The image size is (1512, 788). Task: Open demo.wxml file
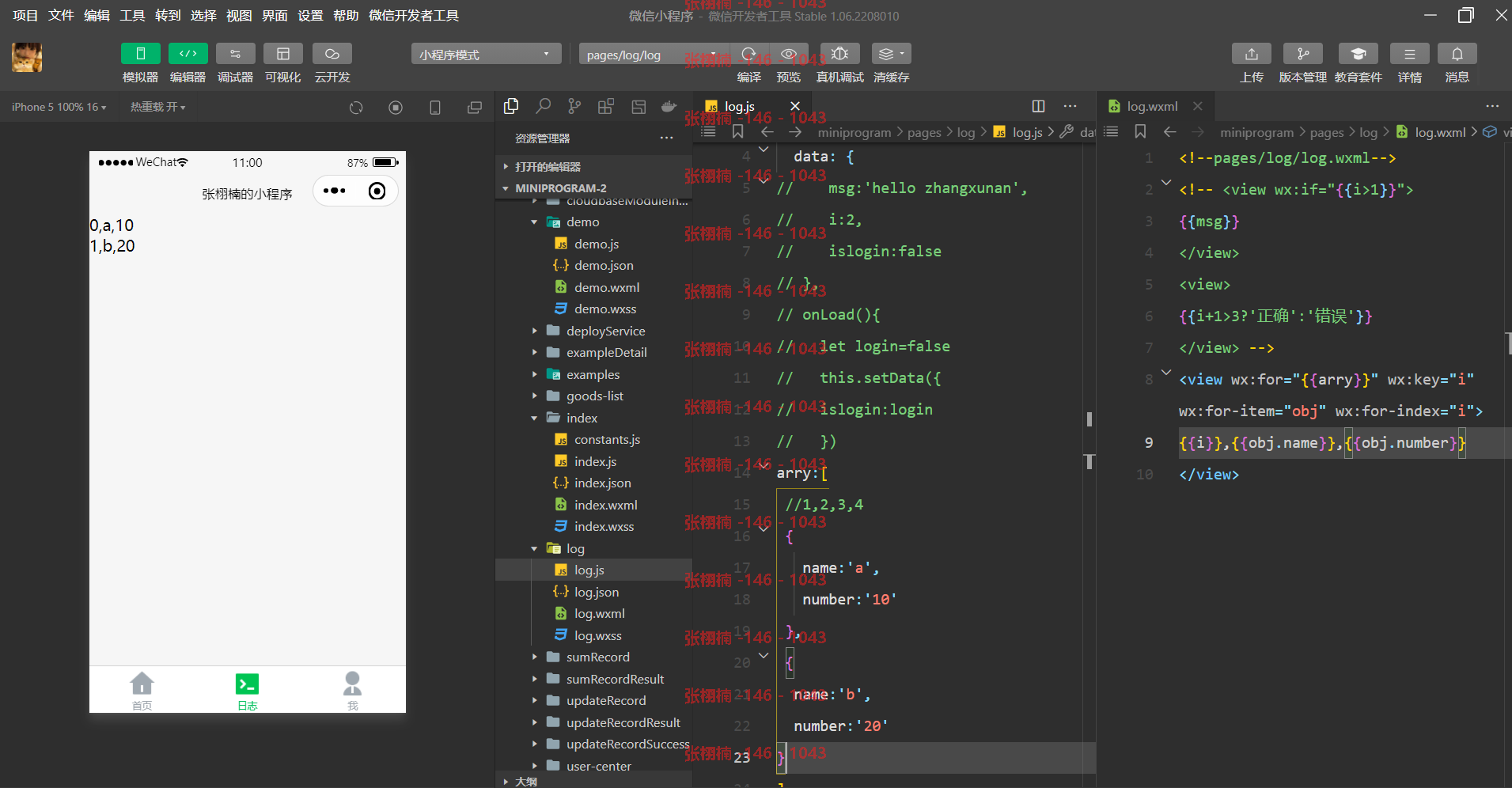pos(606,287)
